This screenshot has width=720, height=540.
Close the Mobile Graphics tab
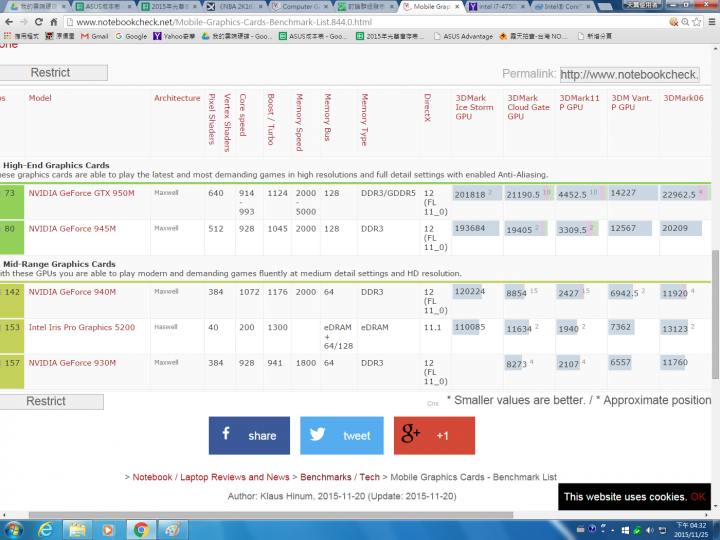click(457, 7)
